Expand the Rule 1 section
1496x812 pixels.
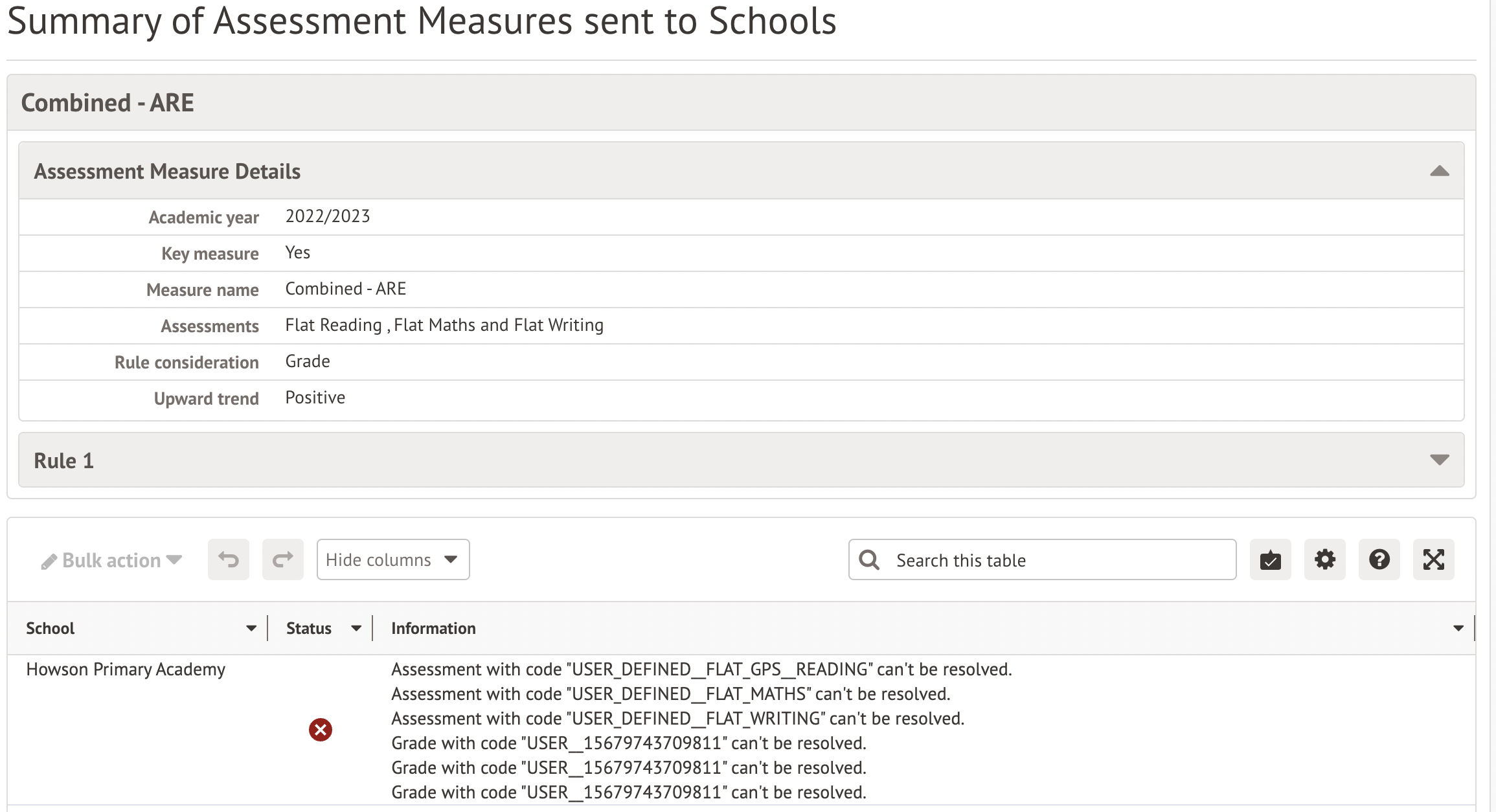[1438, 460]
